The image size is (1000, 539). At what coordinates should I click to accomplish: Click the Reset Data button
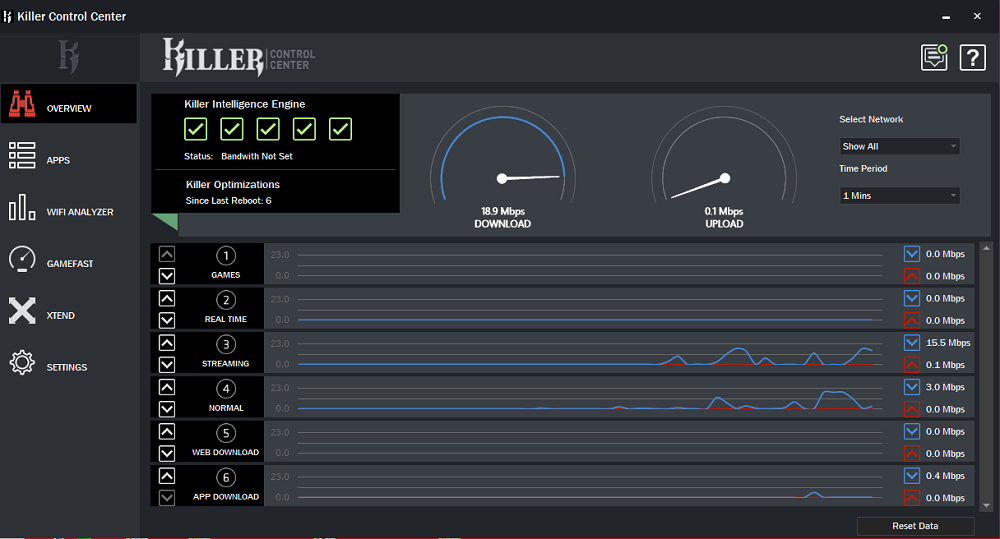tap(915, 526)
